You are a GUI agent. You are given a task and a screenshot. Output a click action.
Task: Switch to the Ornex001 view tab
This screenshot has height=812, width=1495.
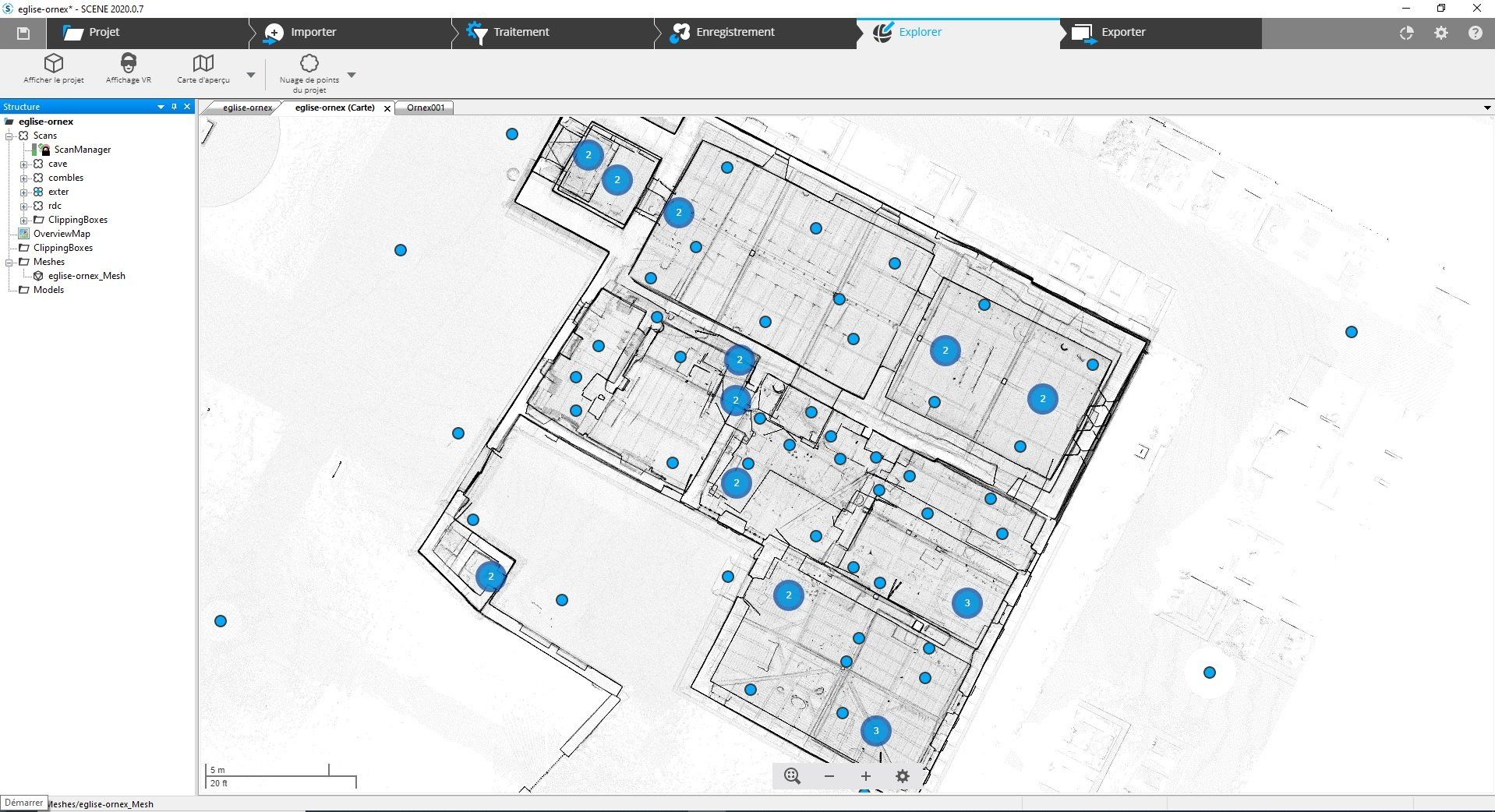click(x=426, y=108)
